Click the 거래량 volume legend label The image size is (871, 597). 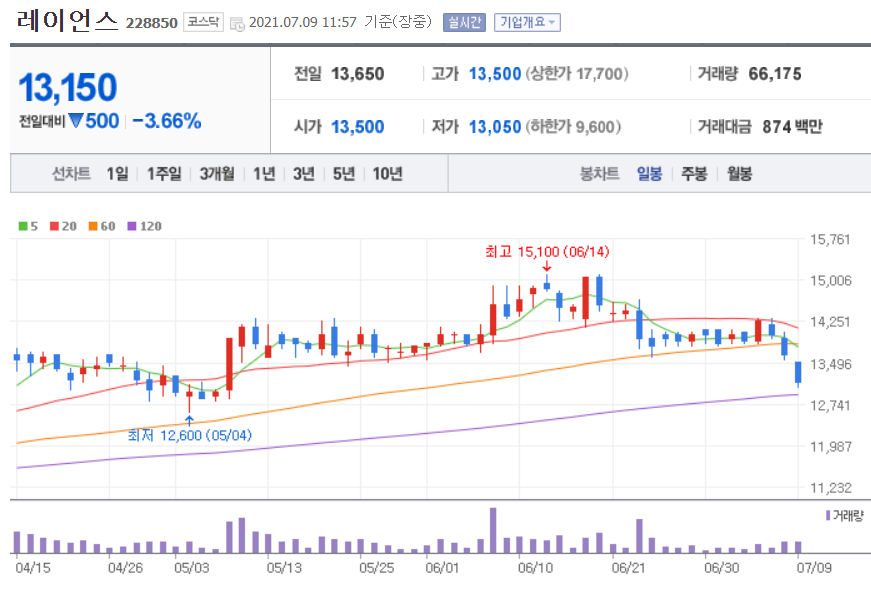click(x=844, y=516)
